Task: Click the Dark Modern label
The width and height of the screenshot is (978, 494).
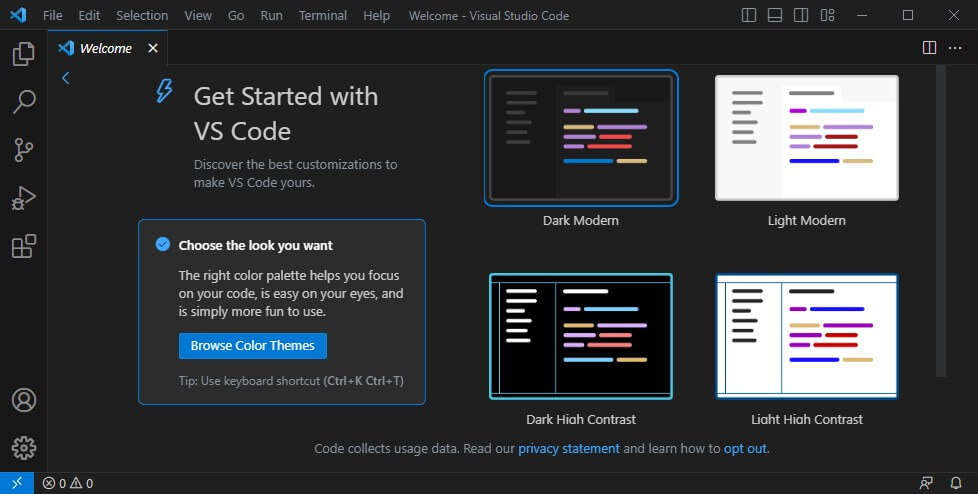Action: coord(581,221)
